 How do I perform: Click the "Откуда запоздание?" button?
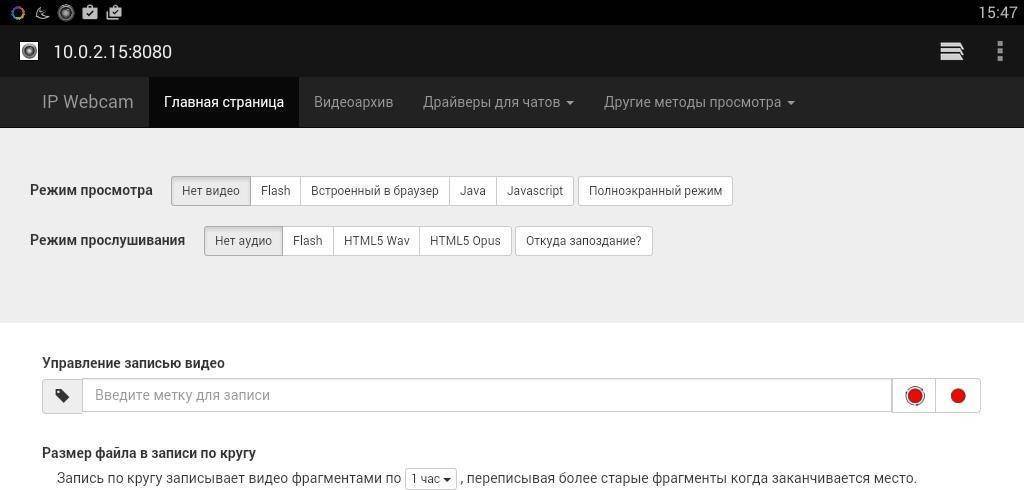583,241
